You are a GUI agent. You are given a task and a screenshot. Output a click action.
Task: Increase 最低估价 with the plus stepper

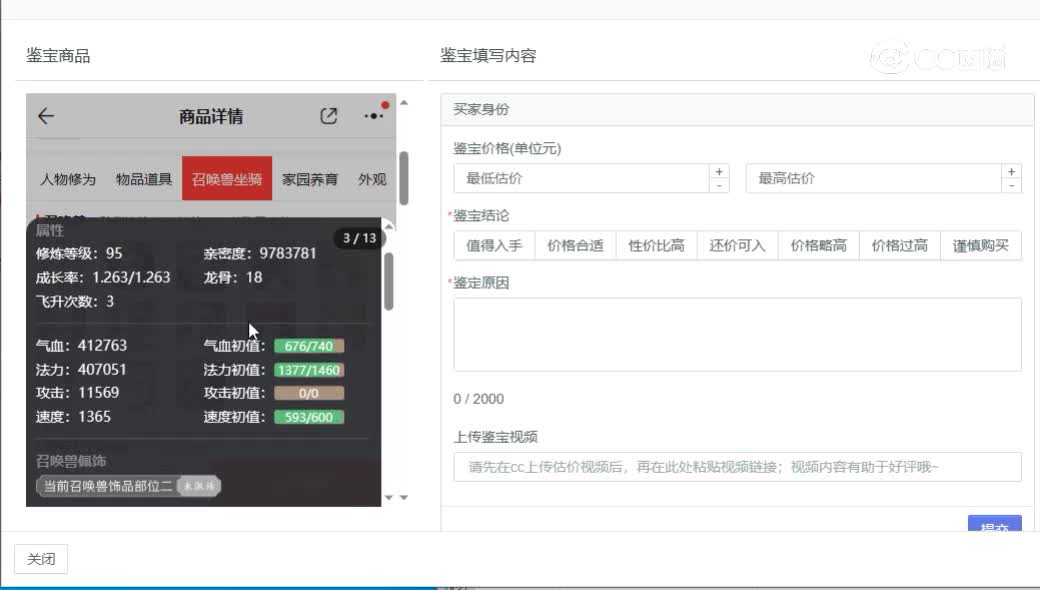(x=719, y=172)
